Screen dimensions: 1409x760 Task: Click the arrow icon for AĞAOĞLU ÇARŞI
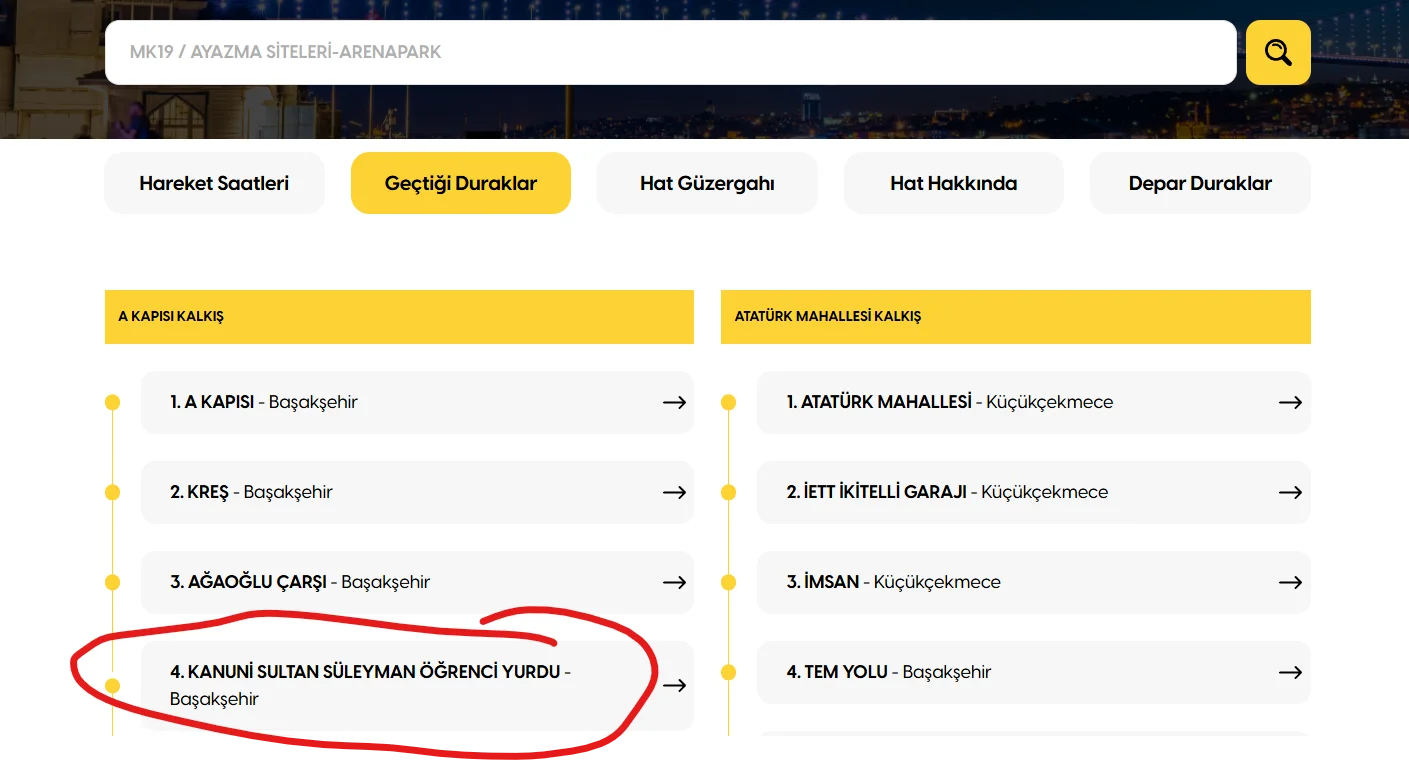click(674, 582)
